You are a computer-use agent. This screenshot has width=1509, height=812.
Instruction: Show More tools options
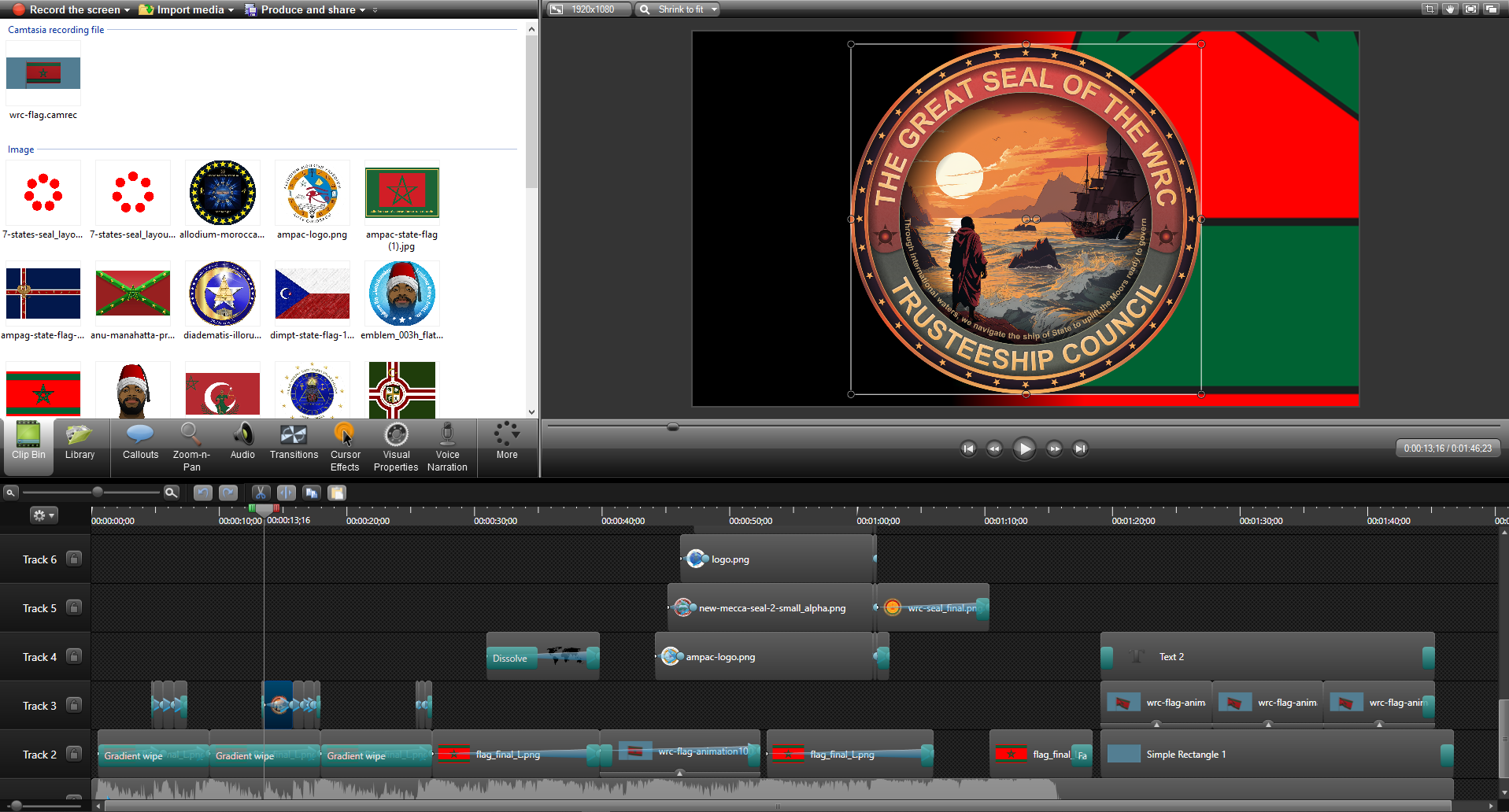click(507, 442)
